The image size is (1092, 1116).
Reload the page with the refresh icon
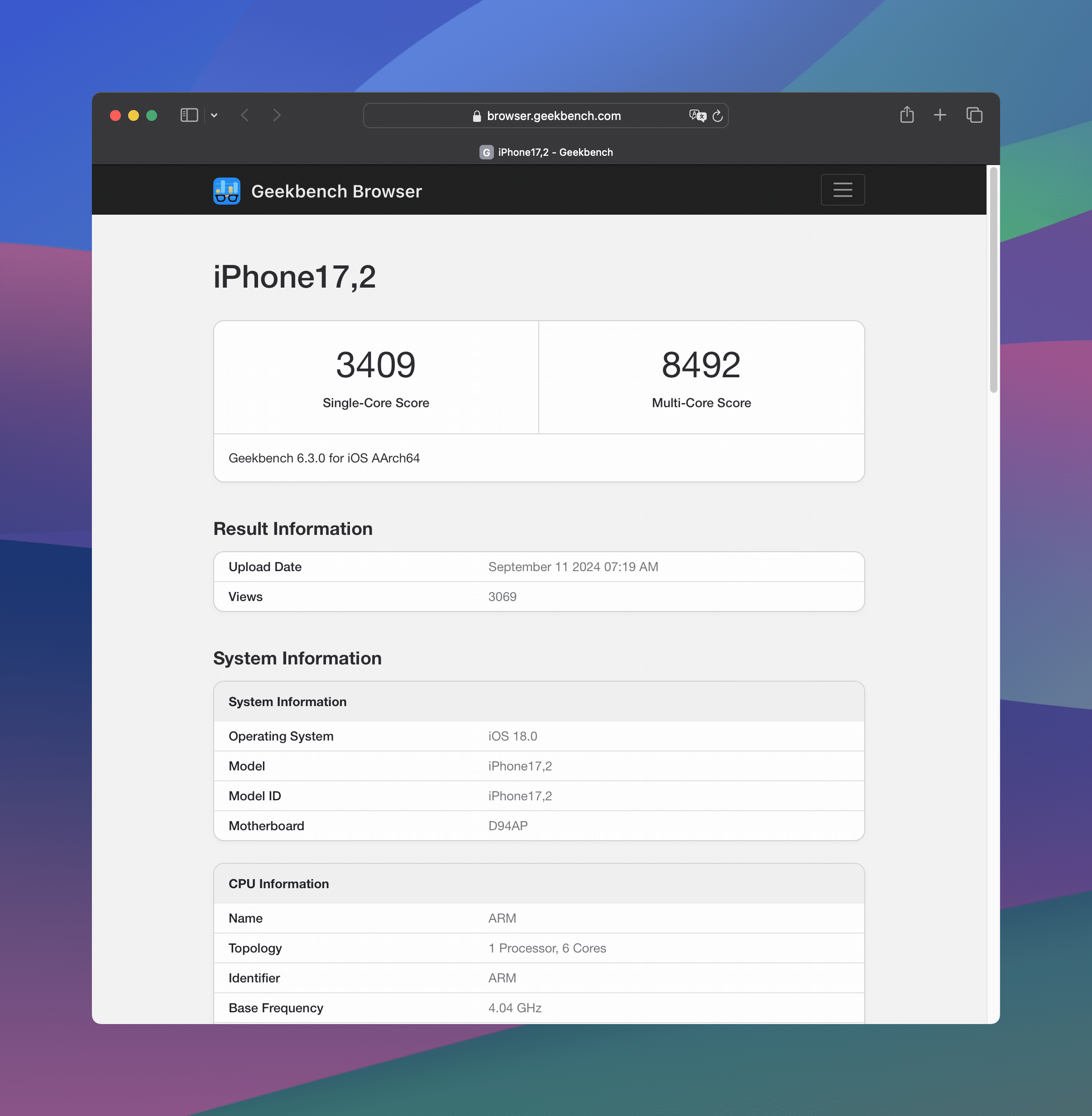coord(718,116)
